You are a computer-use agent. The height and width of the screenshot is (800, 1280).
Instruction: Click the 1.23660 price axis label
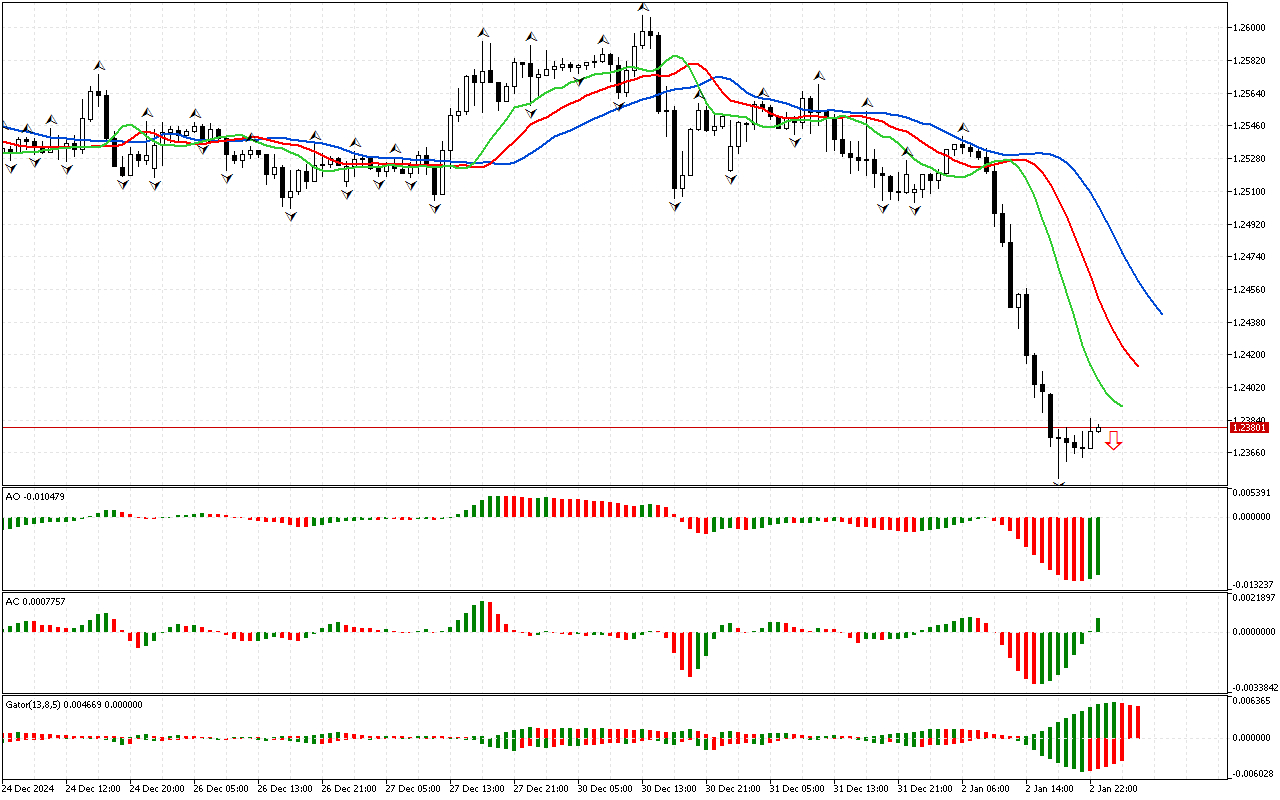coord(1250,453)
